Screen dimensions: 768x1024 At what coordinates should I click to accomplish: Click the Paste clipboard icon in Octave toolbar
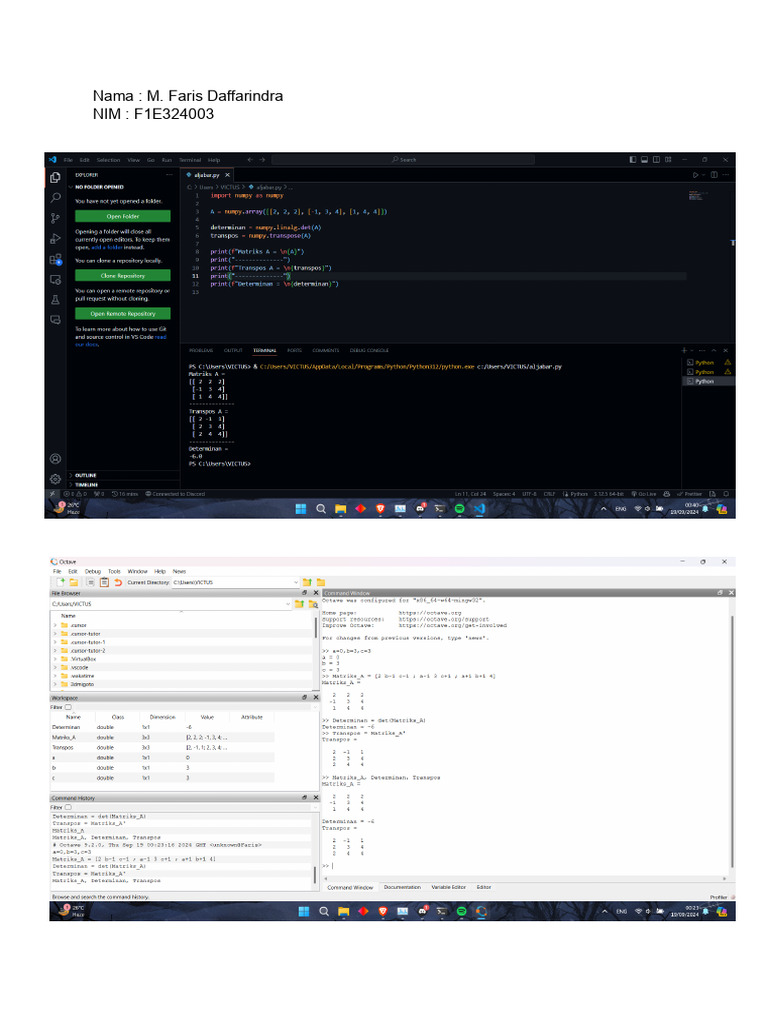(104, 582)
